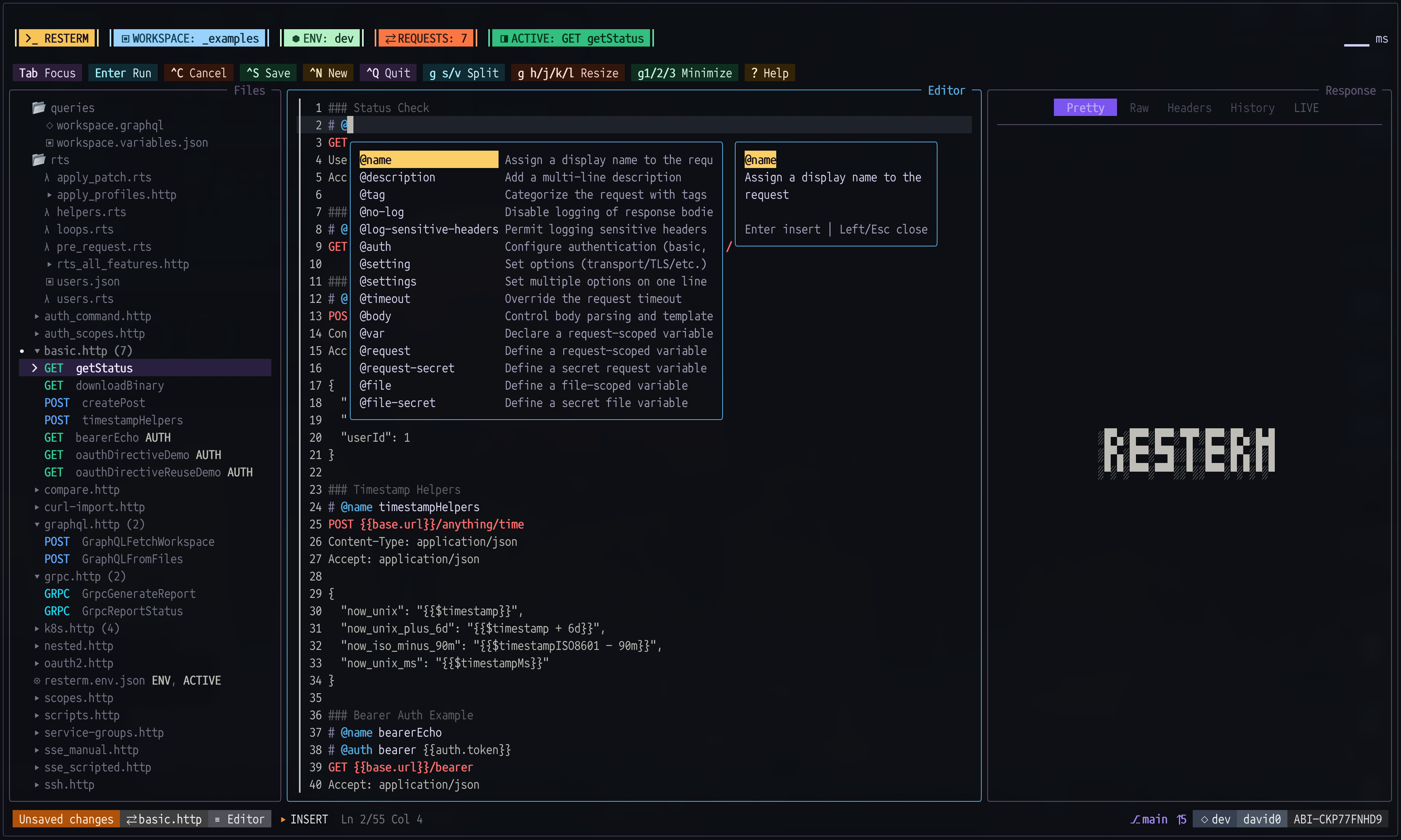Click the ENV: dev indicator
This screenshot has height=840, width=1401.
pos(322,39)
